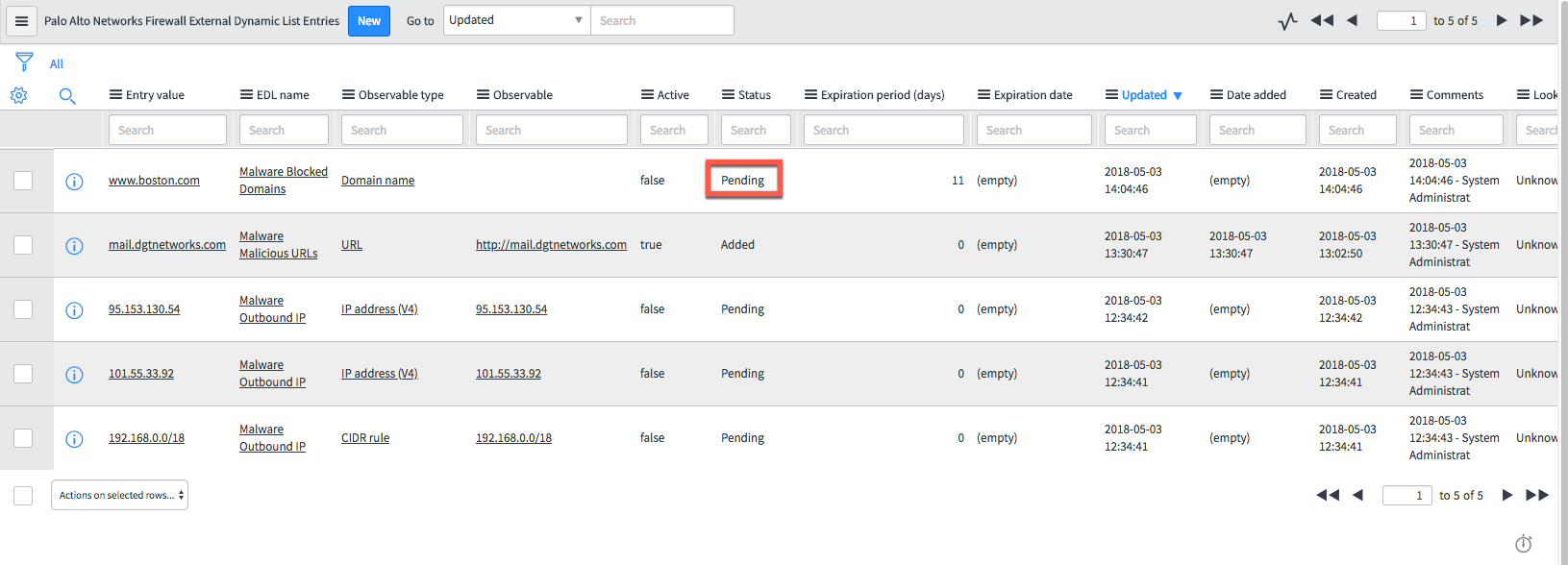Open the Domain name observable type link
Screen dimensions: 1568x565
[378, 181]
